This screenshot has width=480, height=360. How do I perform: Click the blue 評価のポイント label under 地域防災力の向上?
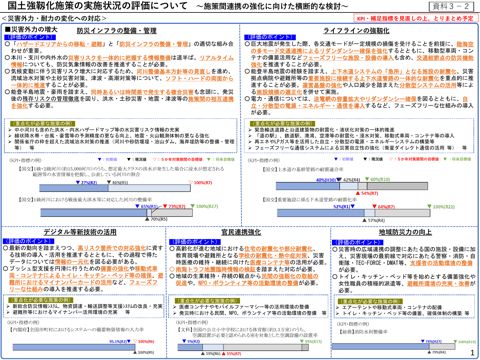coord(358,242)
